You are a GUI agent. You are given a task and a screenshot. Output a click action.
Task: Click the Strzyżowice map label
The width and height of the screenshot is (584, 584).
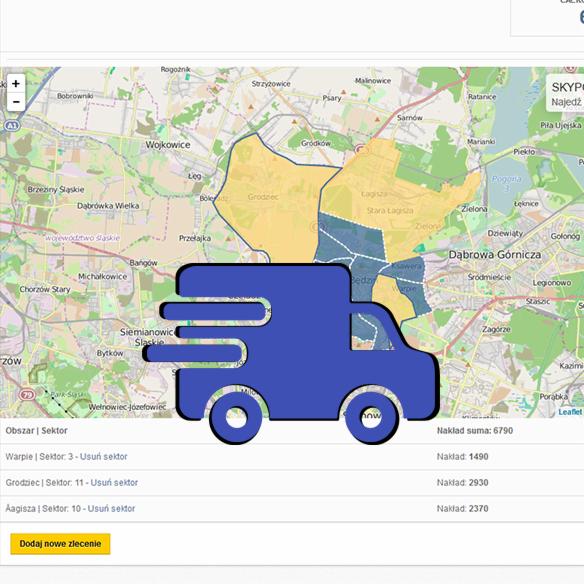click(271, 84)
